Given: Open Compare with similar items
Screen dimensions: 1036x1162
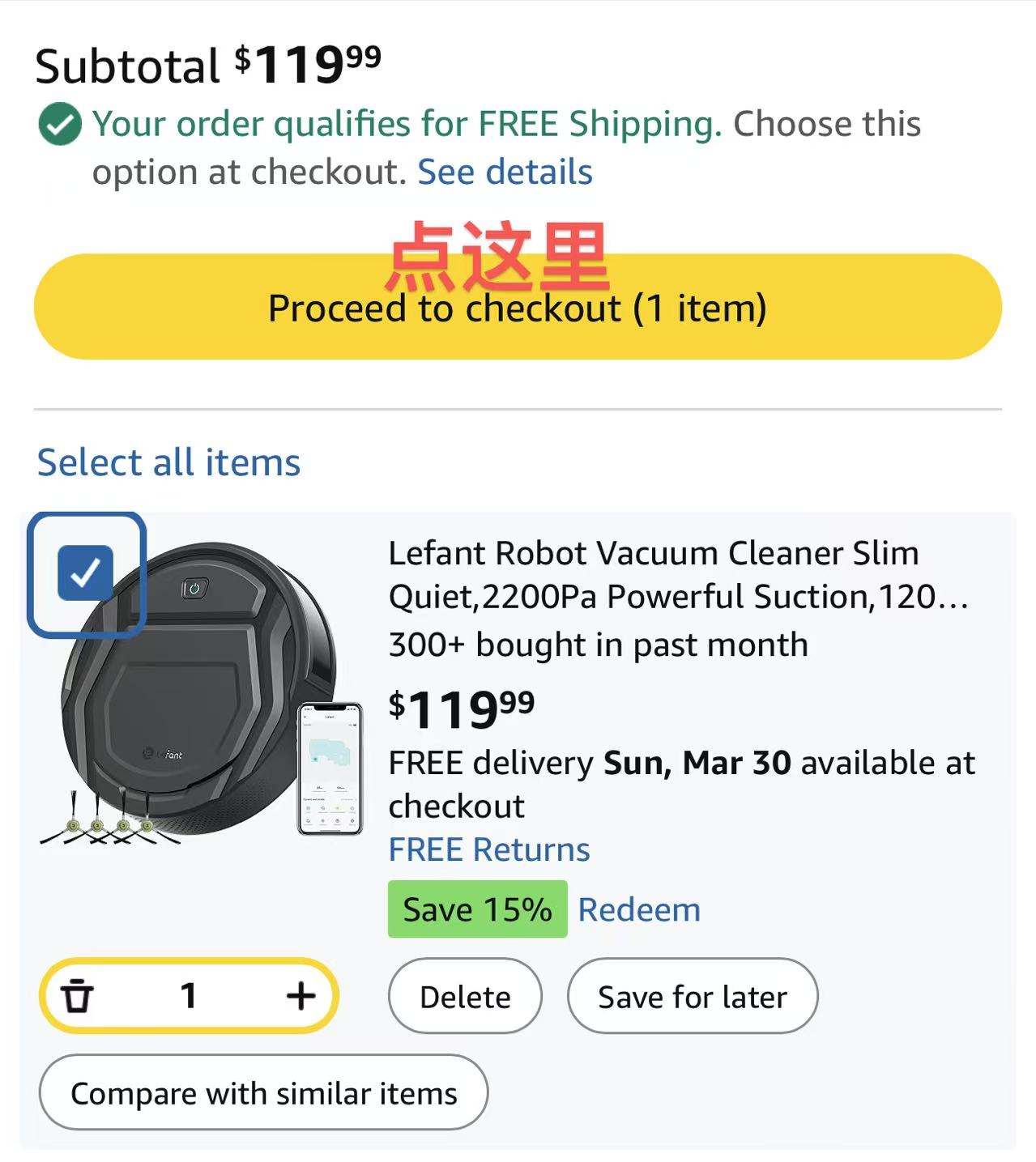Looking at the screenshot, I should click(263, 1092).
